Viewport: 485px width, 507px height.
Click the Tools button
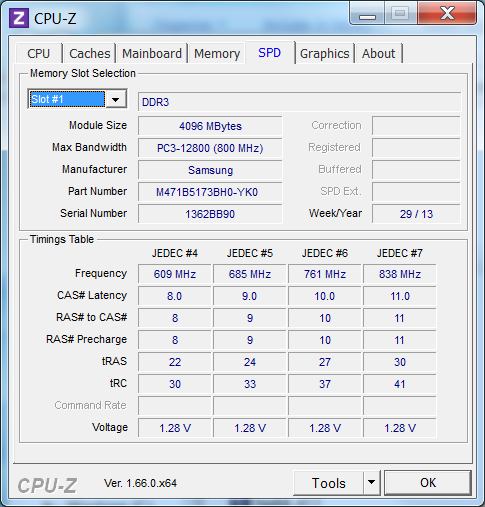[x=328, y=483]
